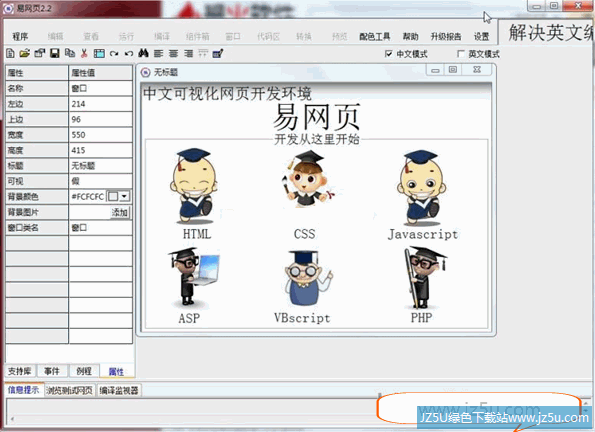Click the Undo arrow icon
The width and height of the screenshot is (595, 432).
[129, 54]
